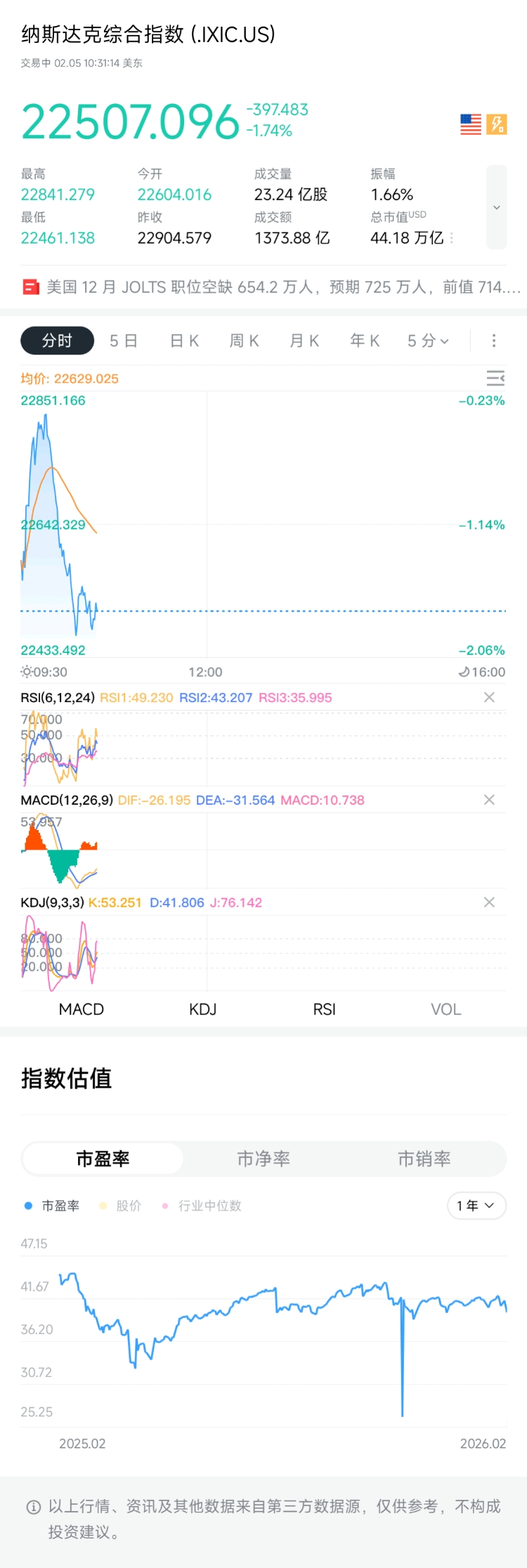Select the 市净率 valuation tab

[x=263, y=1159]
